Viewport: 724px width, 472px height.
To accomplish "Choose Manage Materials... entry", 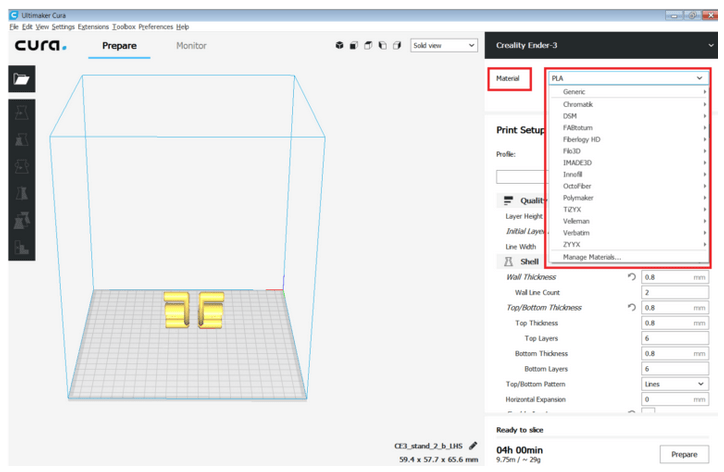I will pyautogui.click(x=629, y=257).
